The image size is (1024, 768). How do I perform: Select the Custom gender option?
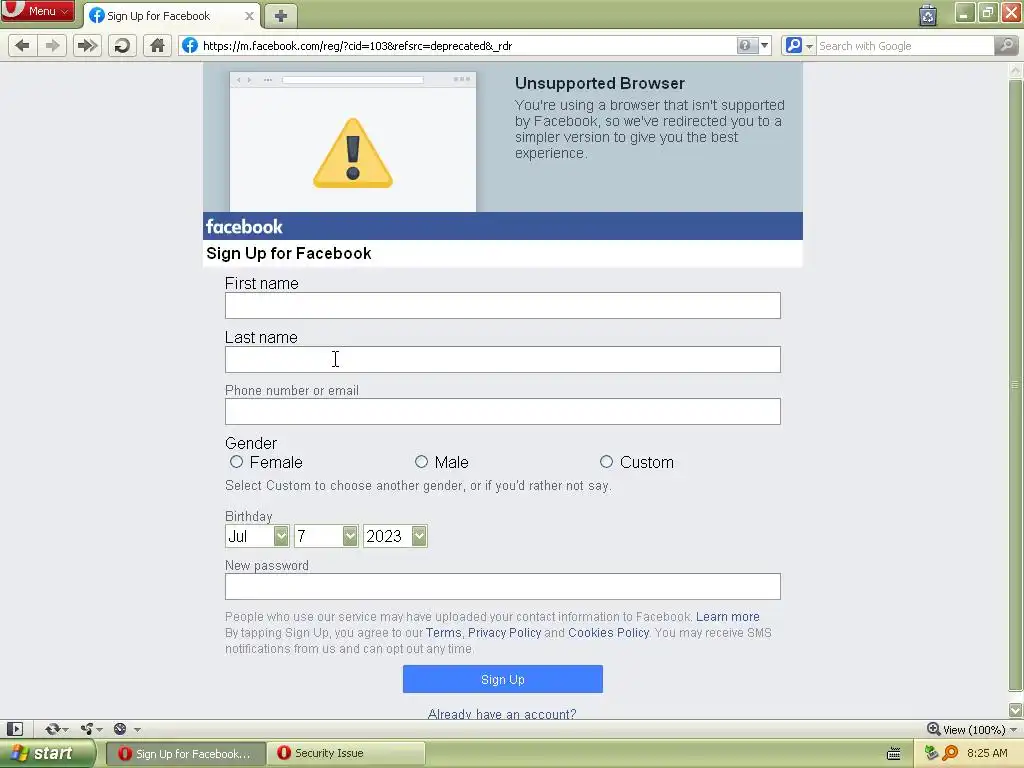(606, 462)
